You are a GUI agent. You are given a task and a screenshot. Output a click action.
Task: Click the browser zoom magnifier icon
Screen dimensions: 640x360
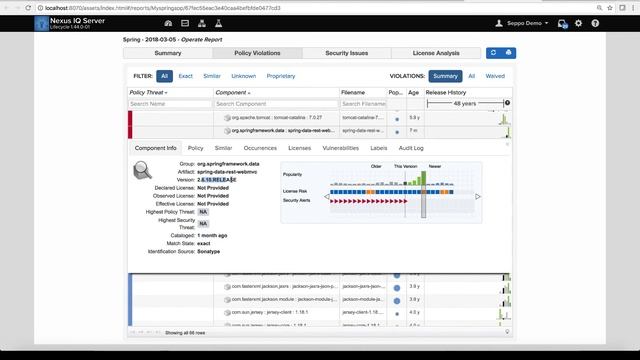pyautogui.click(x=599, y=8)
